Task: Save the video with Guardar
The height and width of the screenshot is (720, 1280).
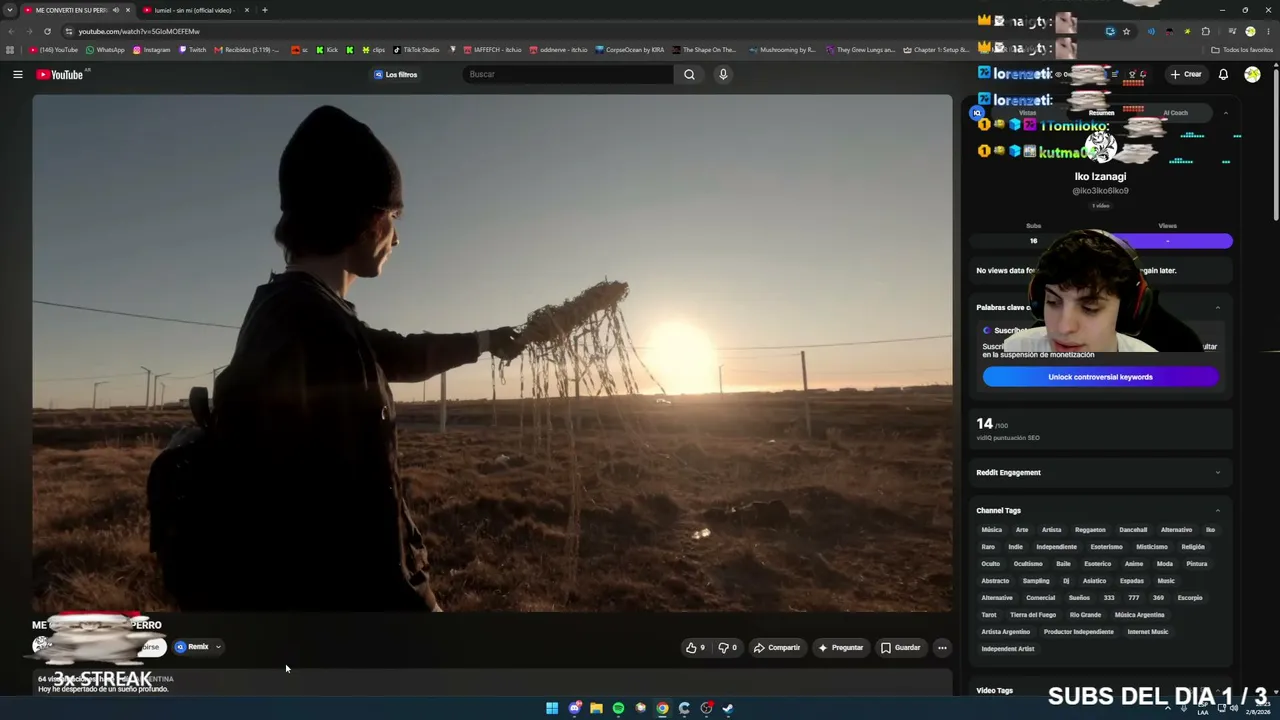Action: [x=900, y=647]
